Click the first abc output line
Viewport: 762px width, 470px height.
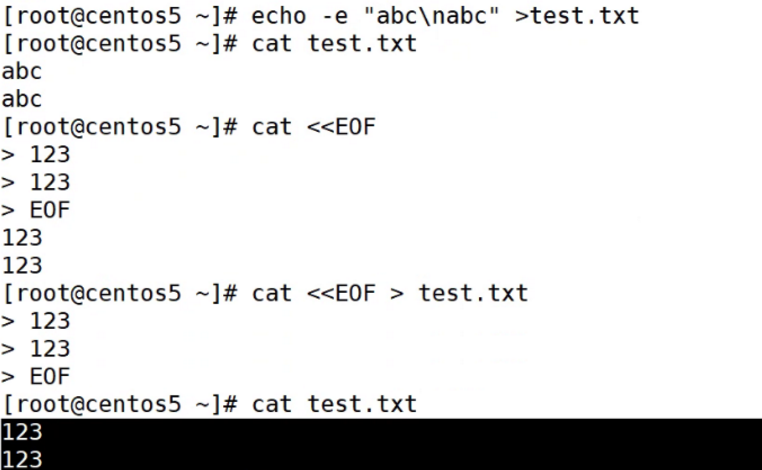pos(22,71)
